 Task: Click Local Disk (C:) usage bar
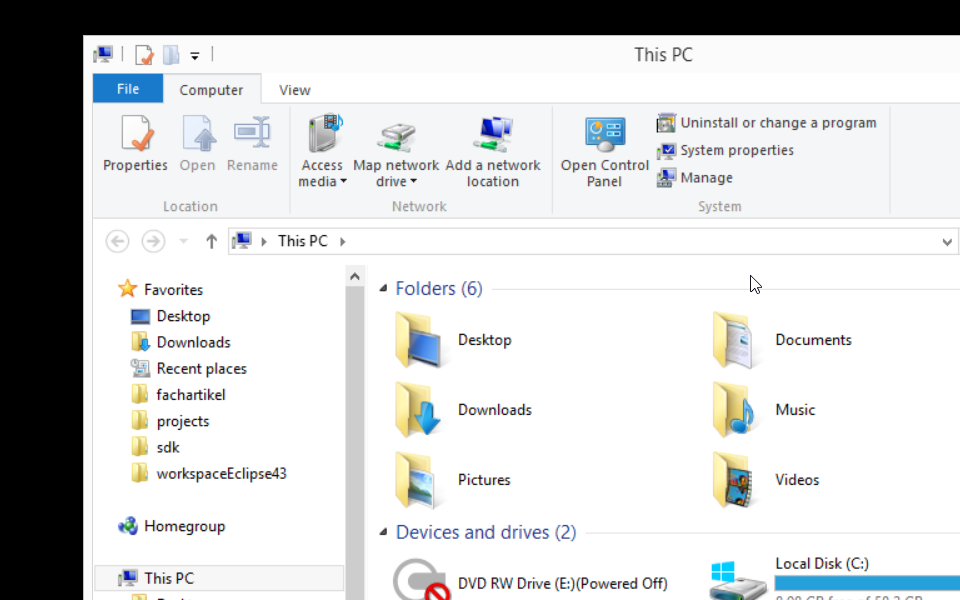pyautogui.click(x=867, y=583)
